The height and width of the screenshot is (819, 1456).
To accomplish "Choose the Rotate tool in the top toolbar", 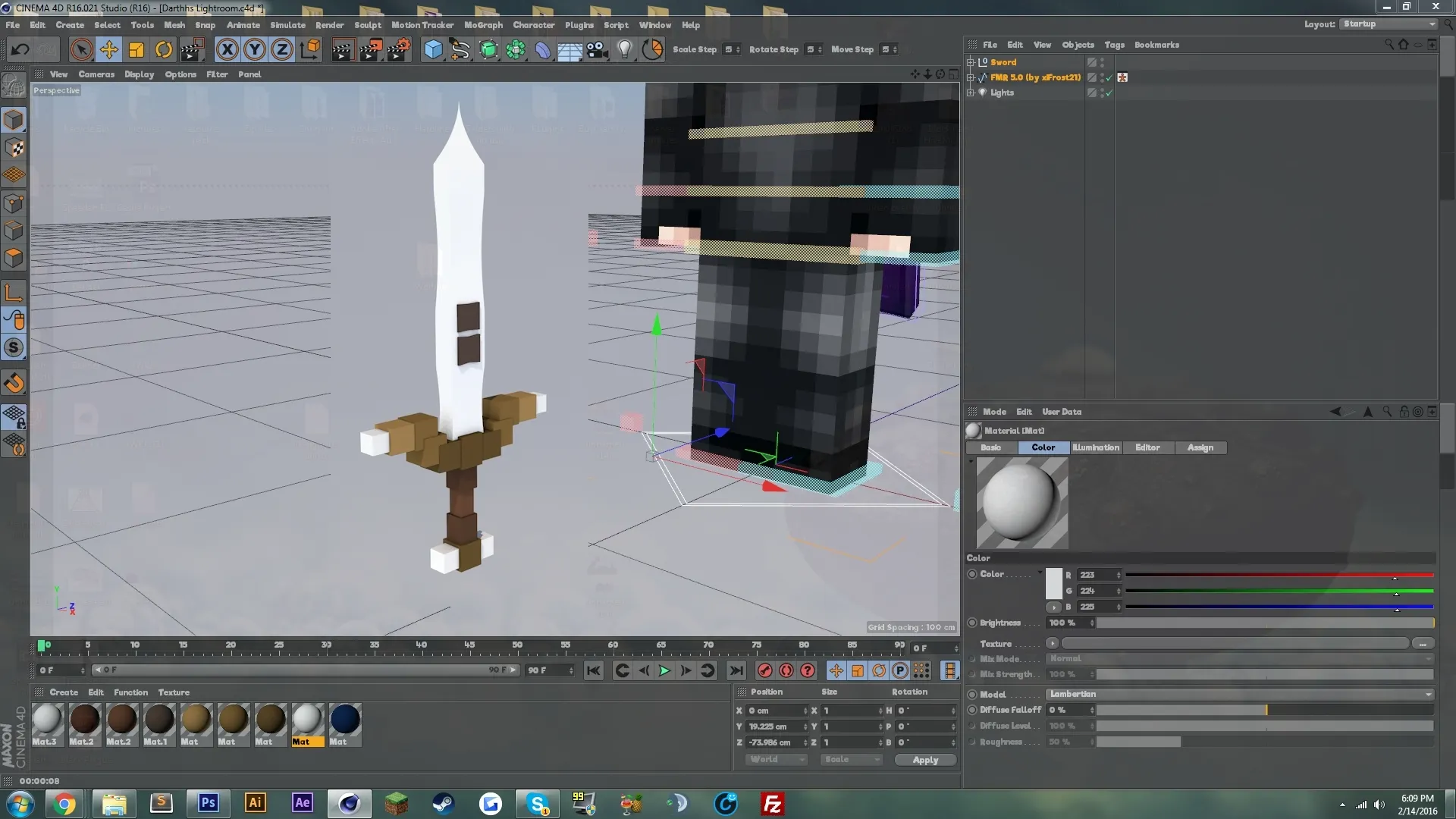I will click(164, 50).
